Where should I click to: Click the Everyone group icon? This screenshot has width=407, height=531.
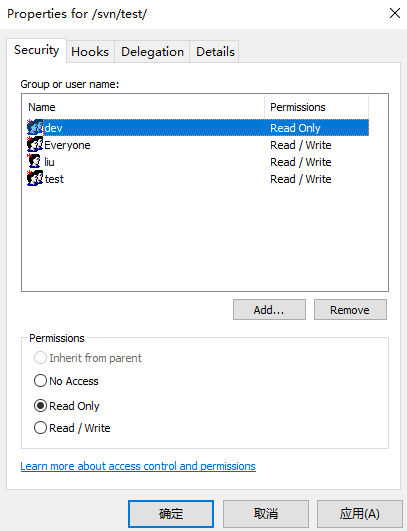35,145
